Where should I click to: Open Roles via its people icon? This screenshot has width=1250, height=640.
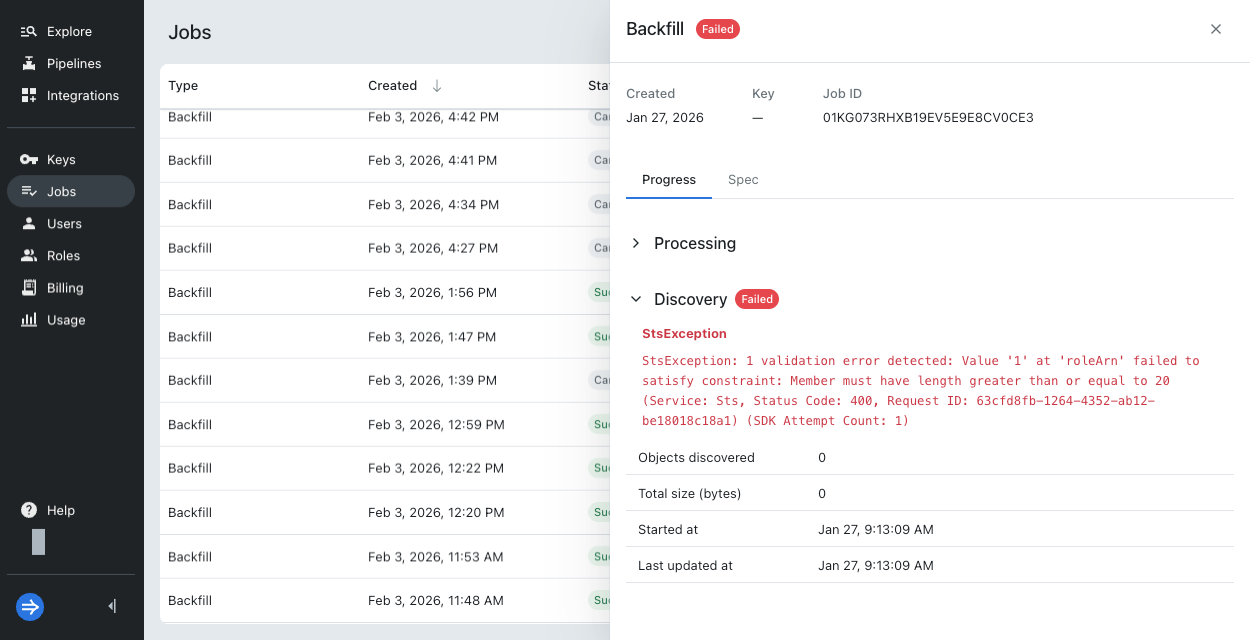(28, 256)
